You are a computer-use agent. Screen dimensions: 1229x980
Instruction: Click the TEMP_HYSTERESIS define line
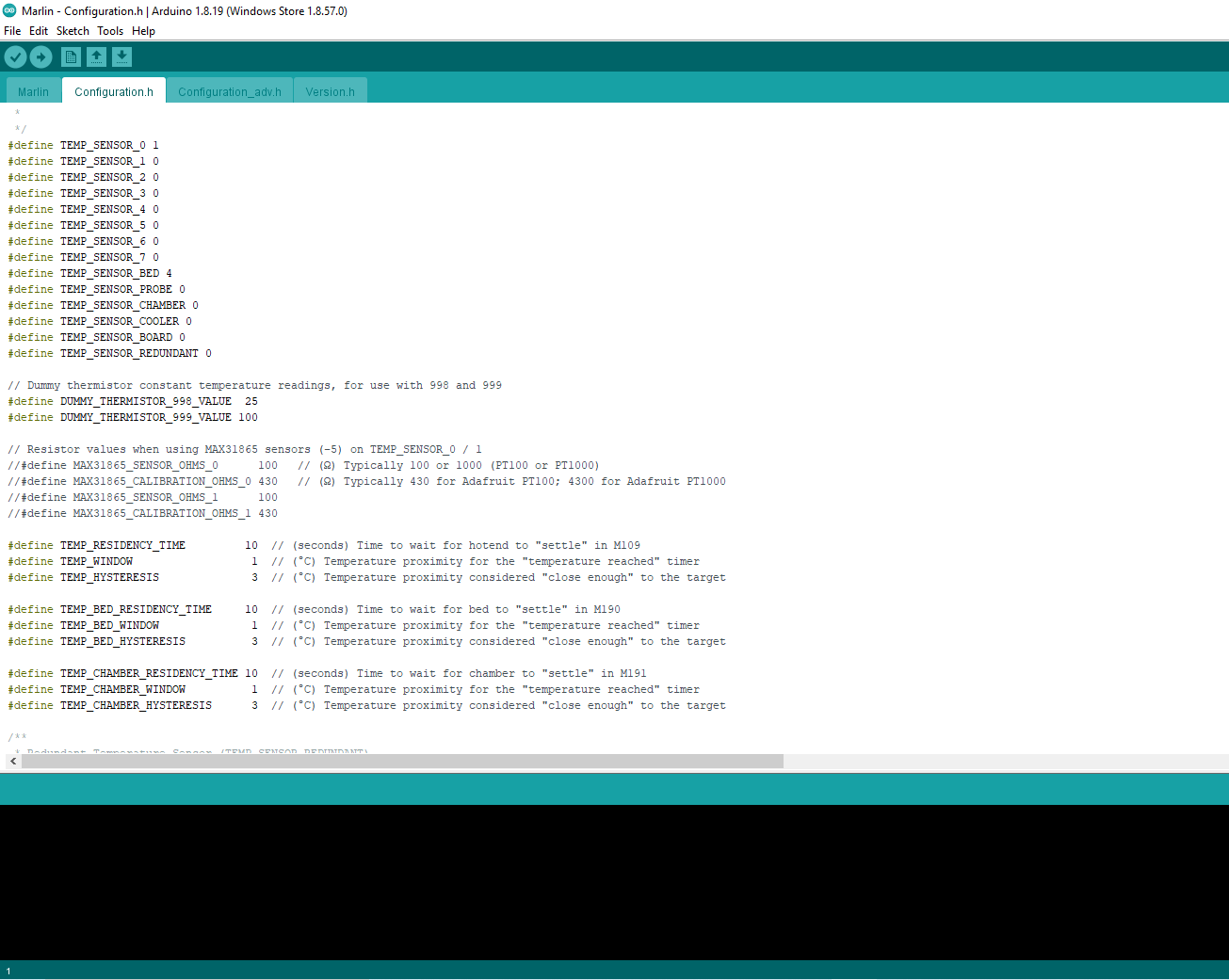point(367,577)
